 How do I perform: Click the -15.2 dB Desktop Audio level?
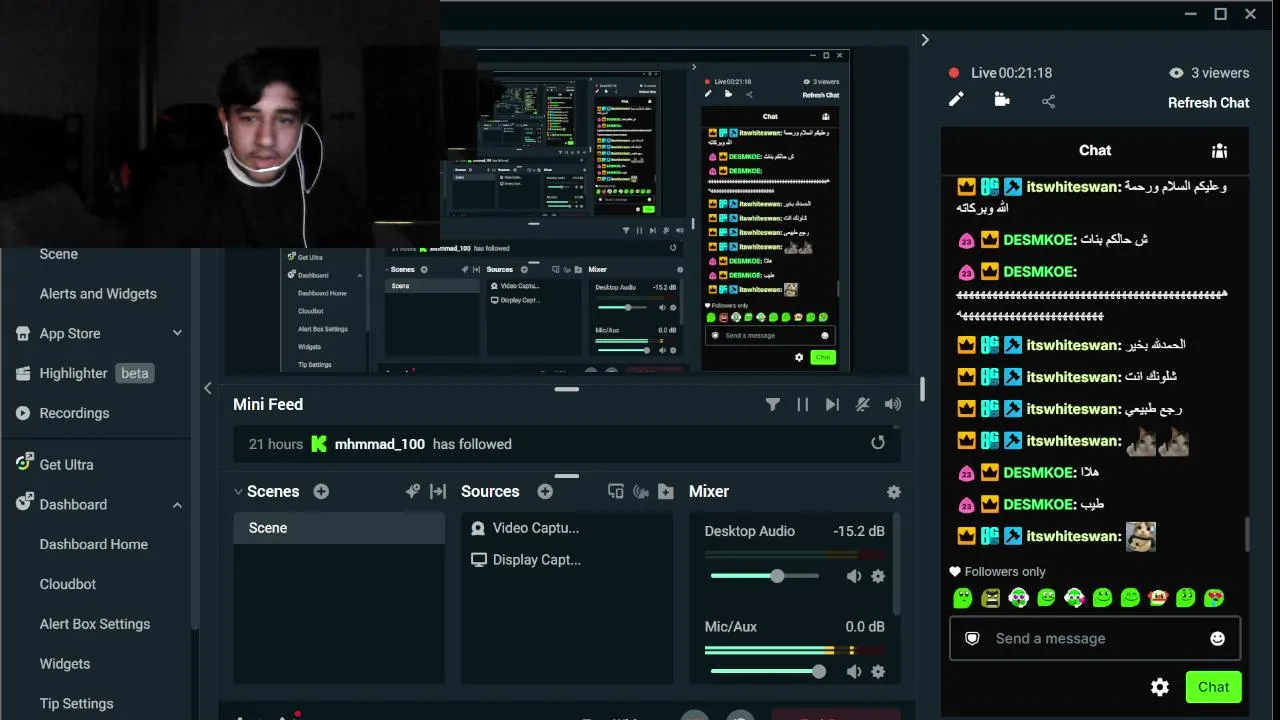[859, 531]
